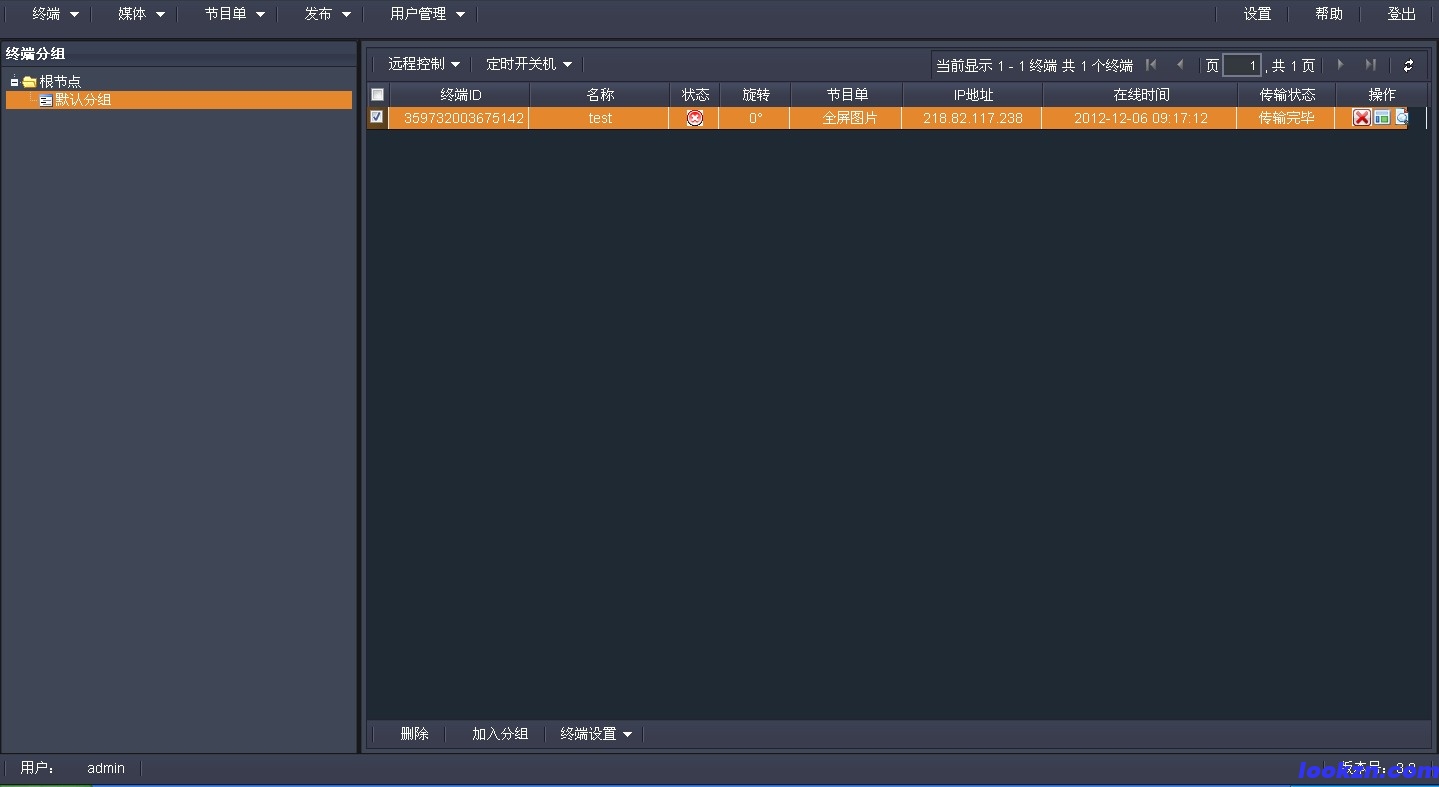Toggle the select-all checkbox in table header
This screenshot has width=1439, height=787.
(377, 95)
